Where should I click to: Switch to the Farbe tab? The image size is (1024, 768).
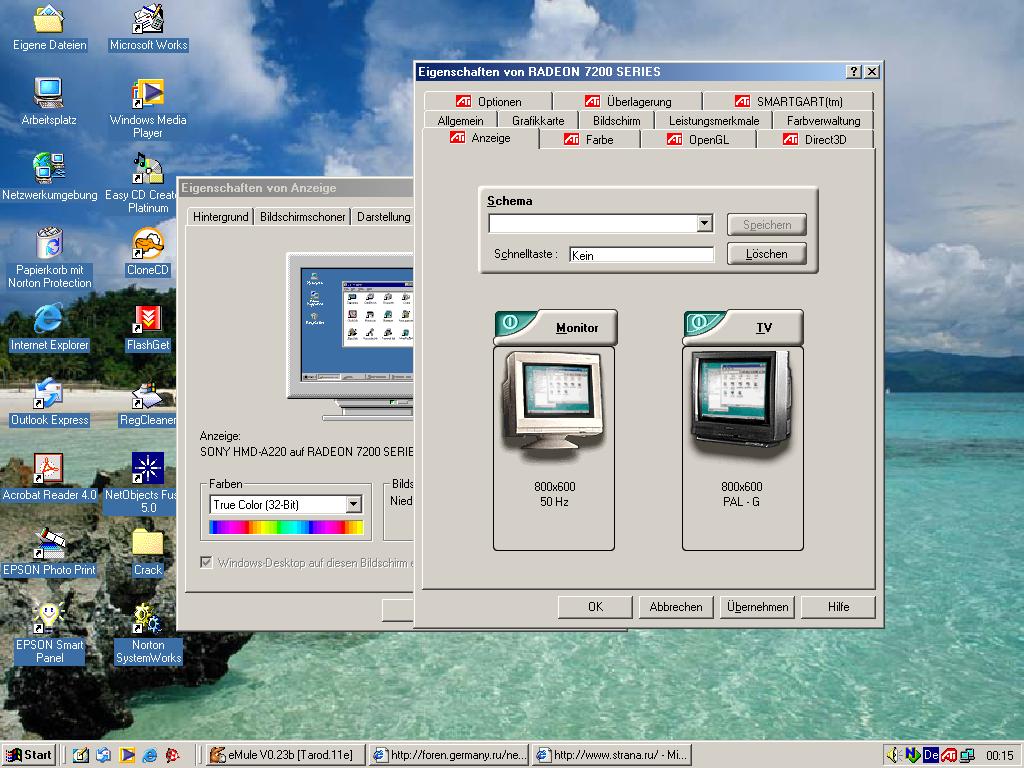click(590, 139)
